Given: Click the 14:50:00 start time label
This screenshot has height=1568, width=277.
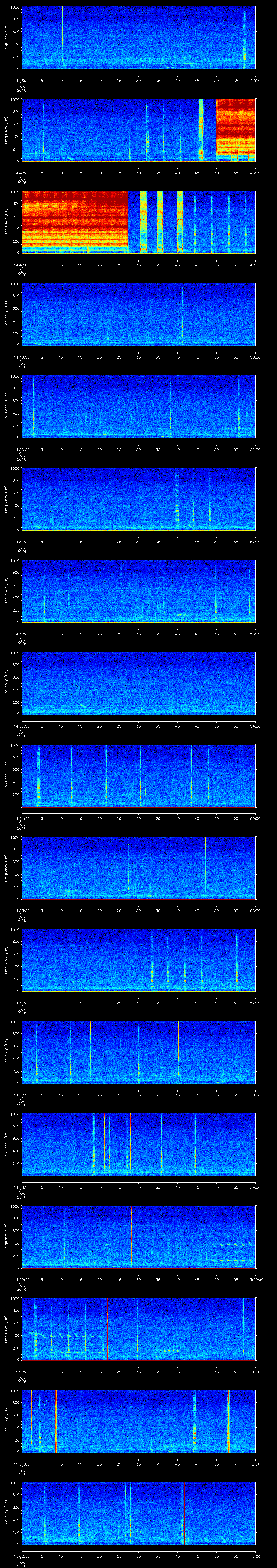Looking at the screenshot, I should coord(22,449).
